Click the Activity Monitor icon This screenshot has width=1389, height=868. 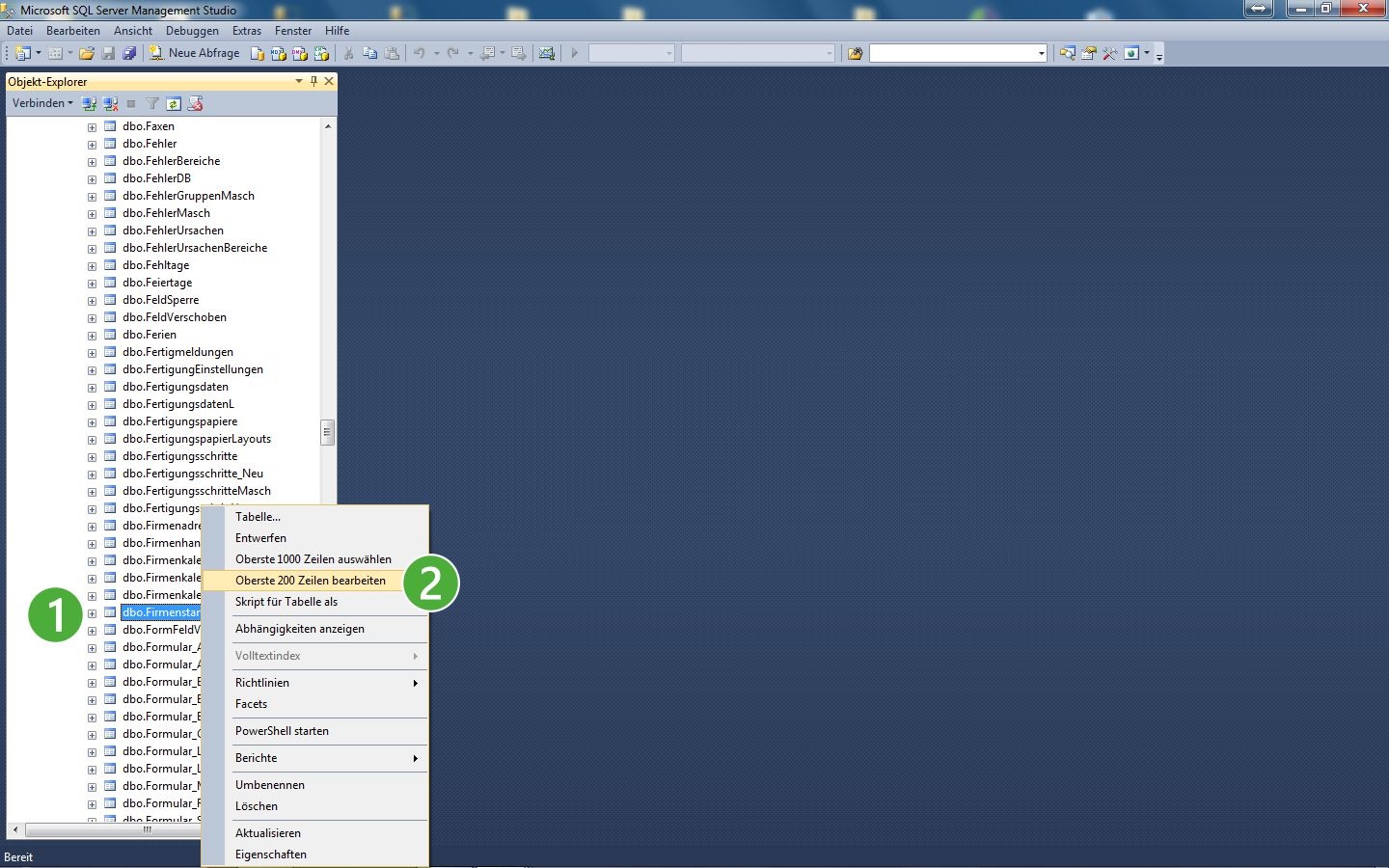click(547, 53)
